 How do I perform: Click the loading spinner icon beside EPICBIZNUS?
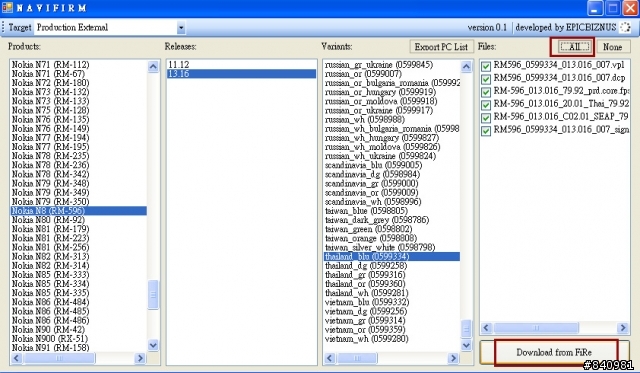625,27
